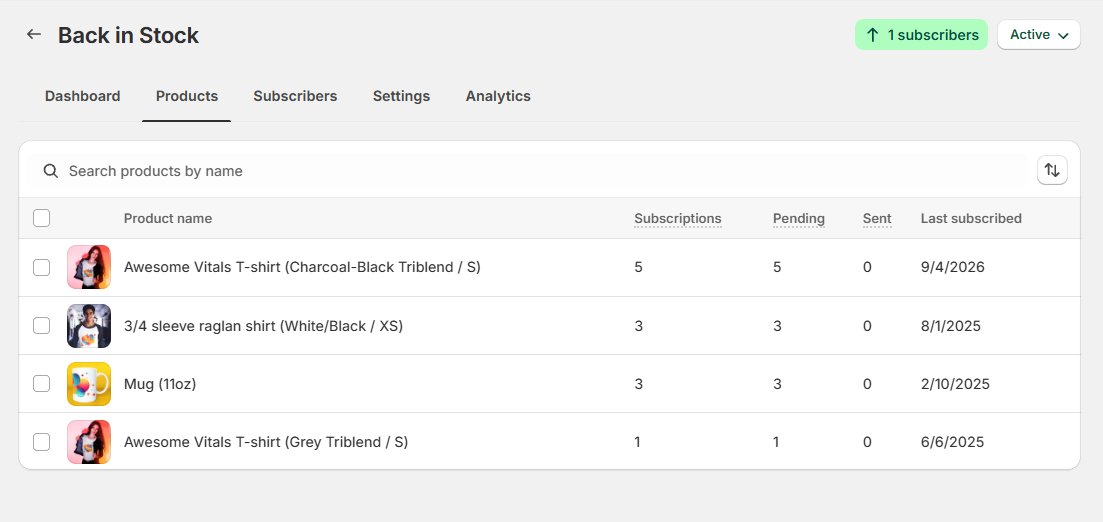Tick the Grey Triblend T-shirt row checkbox
Image resolution: width=1103 pixels, height=522 pixels.
point(42,442)
